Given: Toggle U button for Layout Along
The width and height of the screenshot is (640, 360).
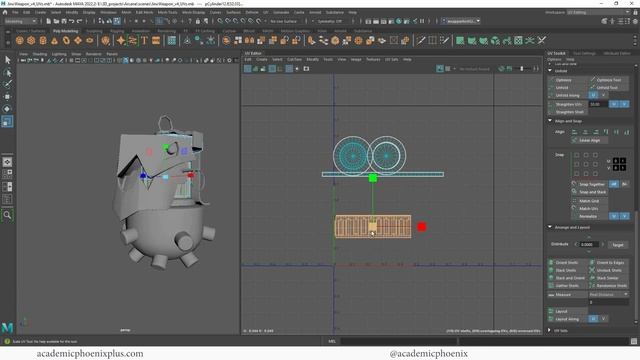Looking at the screenshot, I should 593,319.
